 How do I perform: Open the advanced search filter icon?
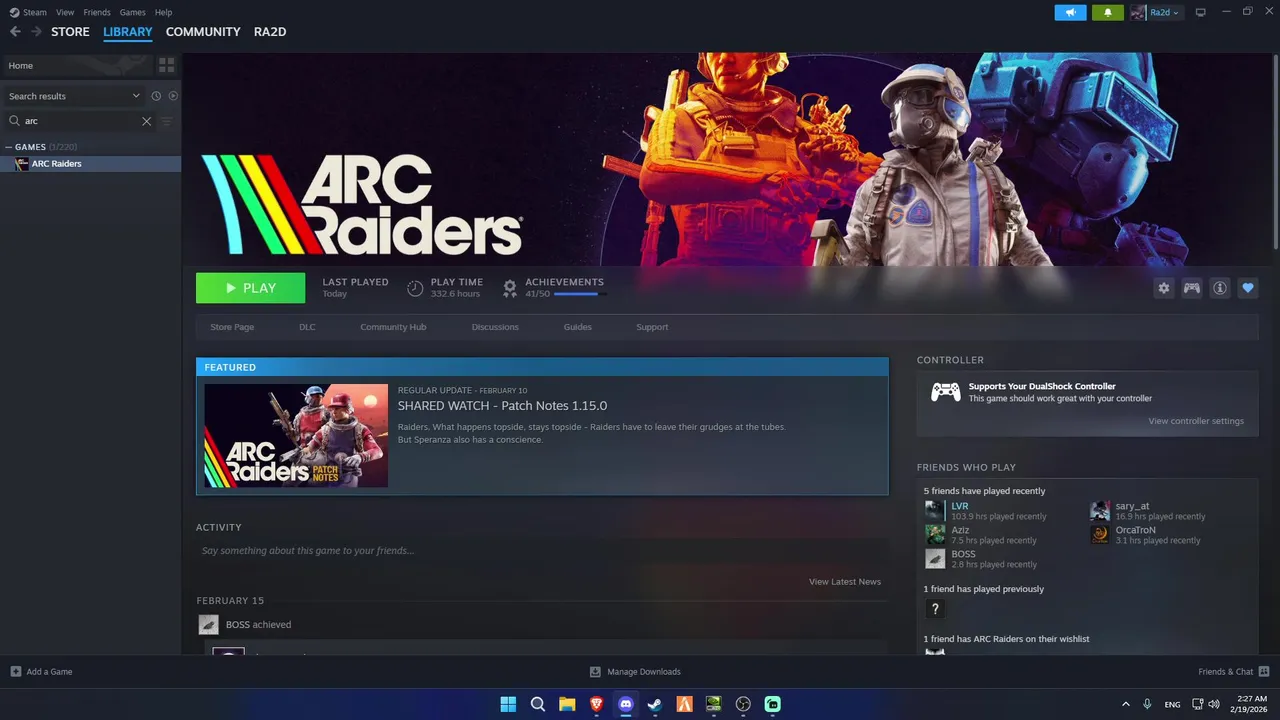pyautogui.click(x=167, y=121)
